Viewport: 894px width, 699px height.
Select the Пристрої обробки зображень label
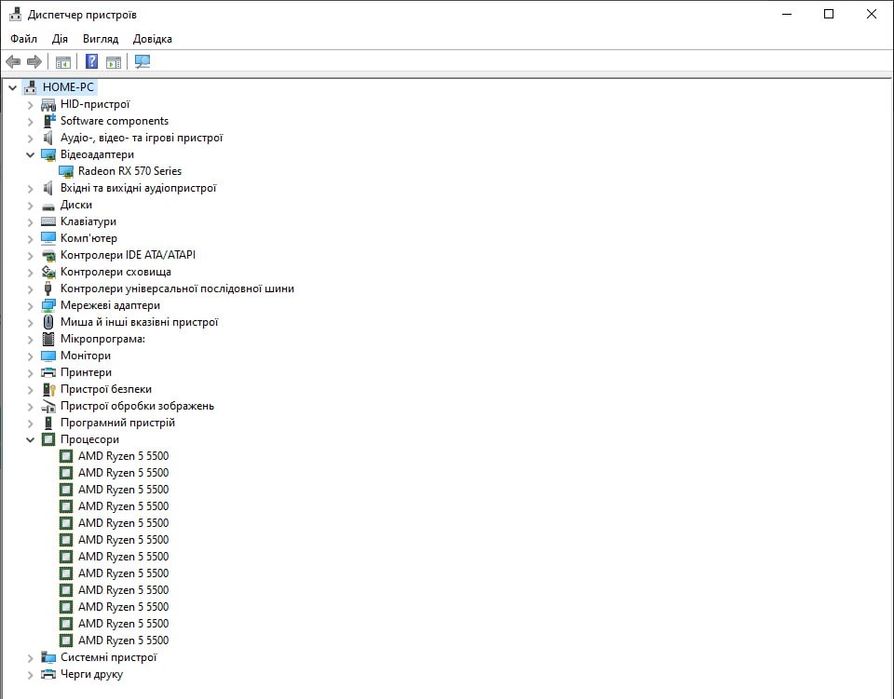tap(137, 406)
